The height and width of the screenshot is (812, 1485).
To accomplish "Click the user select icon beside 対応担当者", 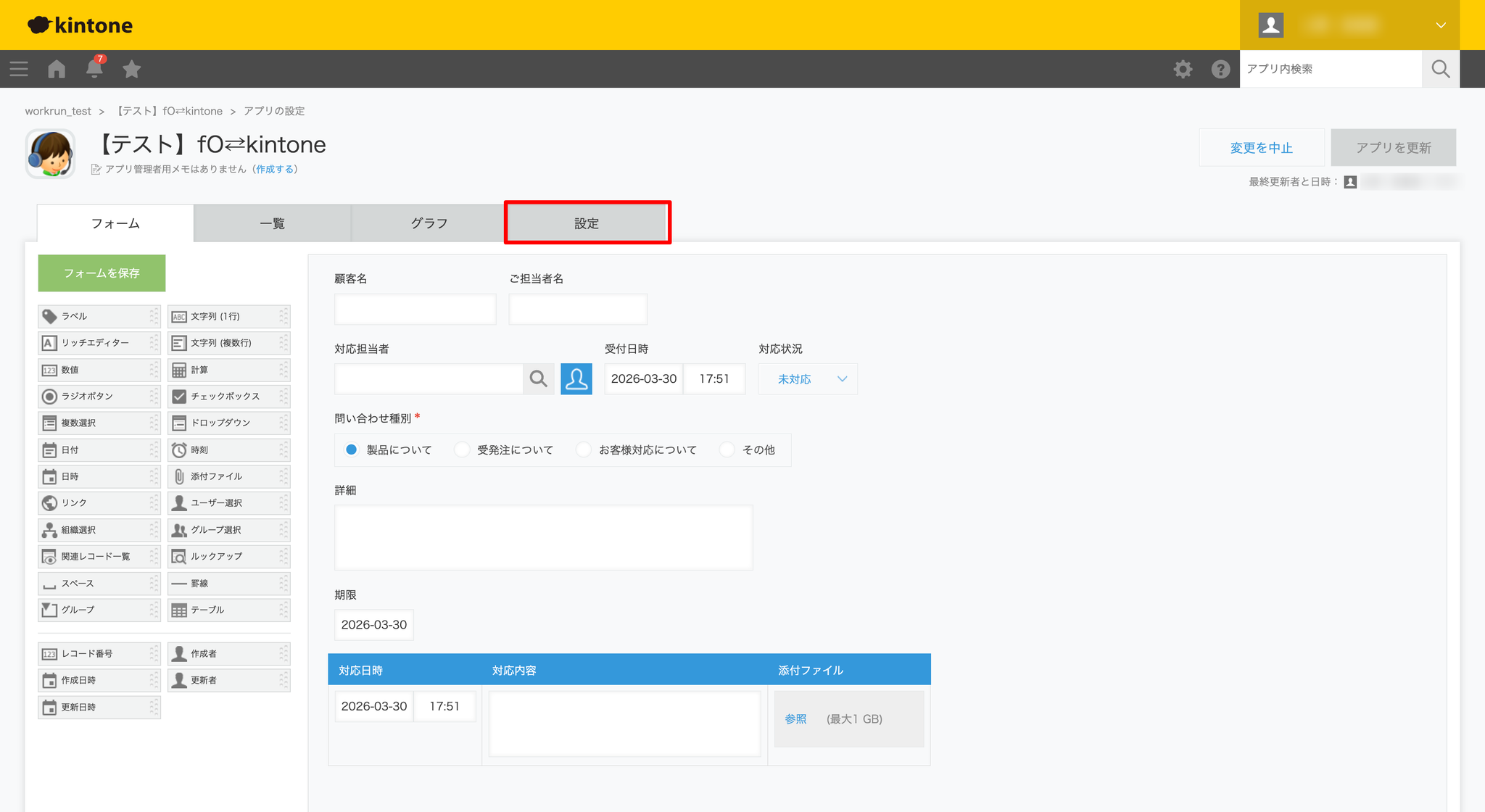I will [576, 379].
